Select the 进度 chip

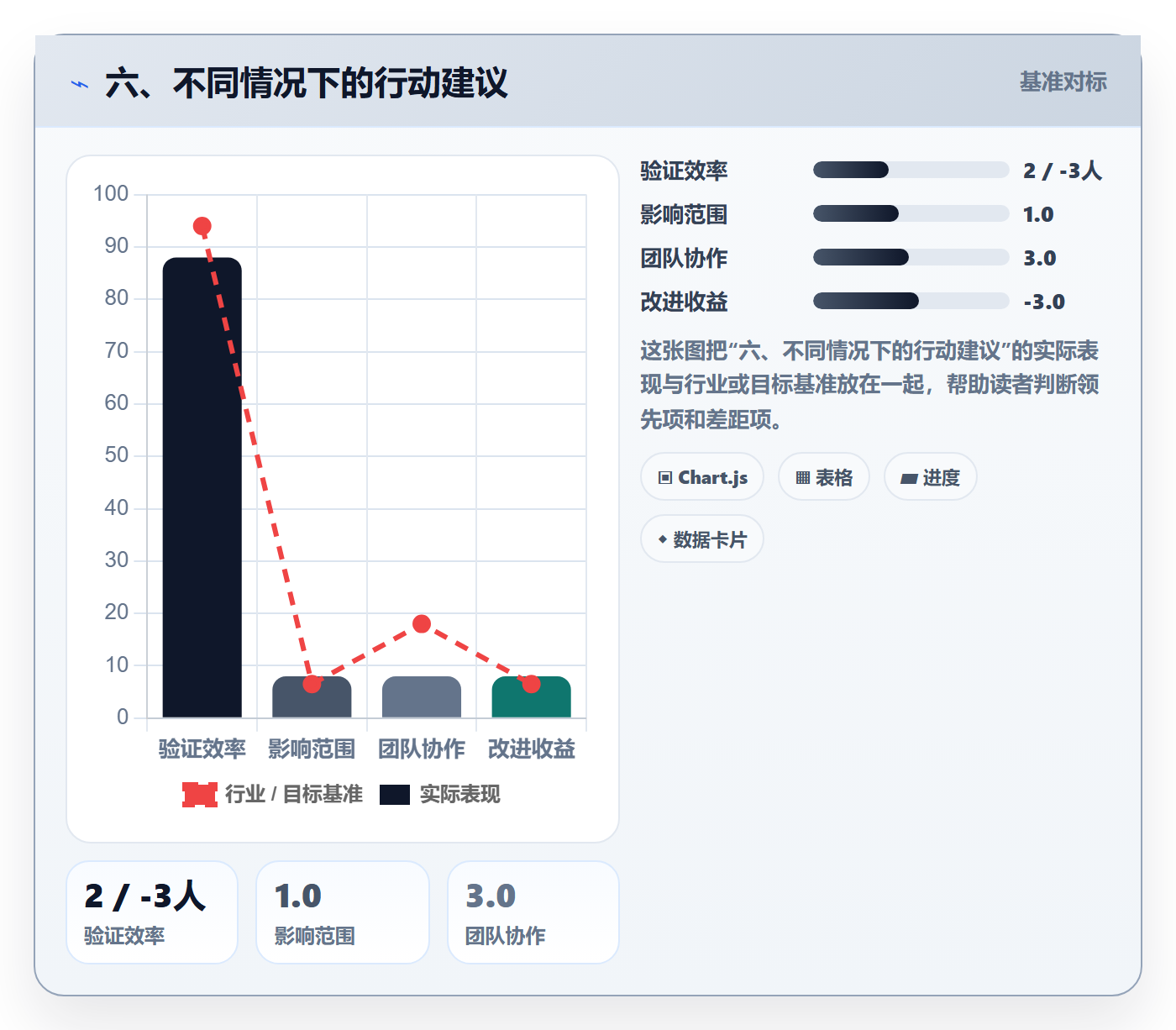click(931, 476)
